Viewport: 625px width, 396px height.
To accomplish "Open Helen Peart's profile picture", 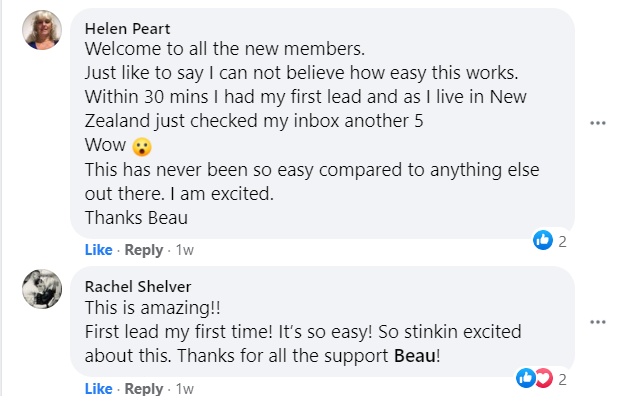I will (x=42, y=30).
